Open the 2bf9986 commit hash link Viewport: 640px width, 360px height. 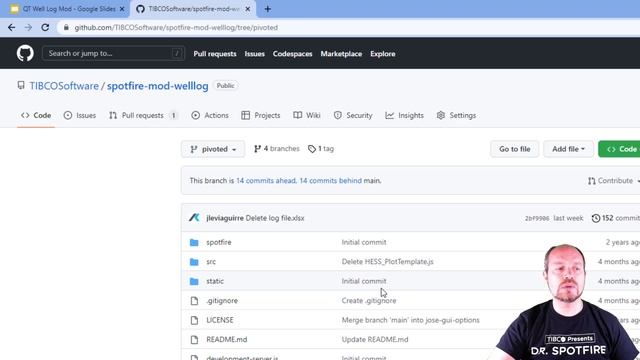coord(537,219)
